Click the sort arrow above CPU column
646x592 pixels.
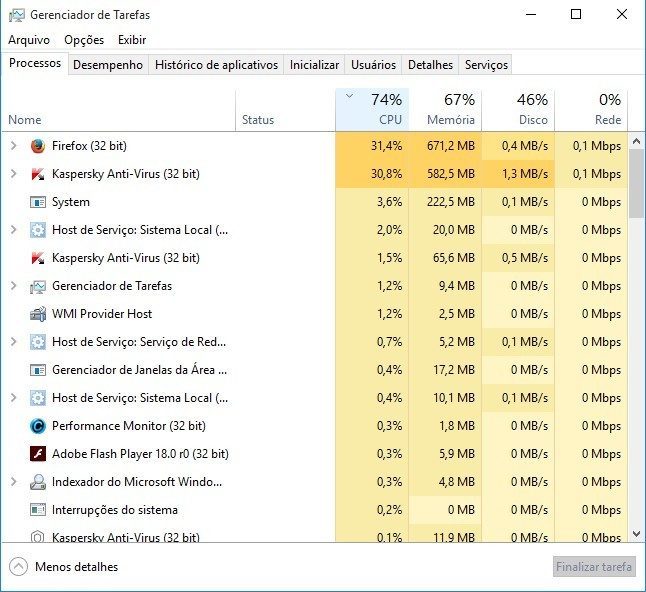click(x=349, y=96)
